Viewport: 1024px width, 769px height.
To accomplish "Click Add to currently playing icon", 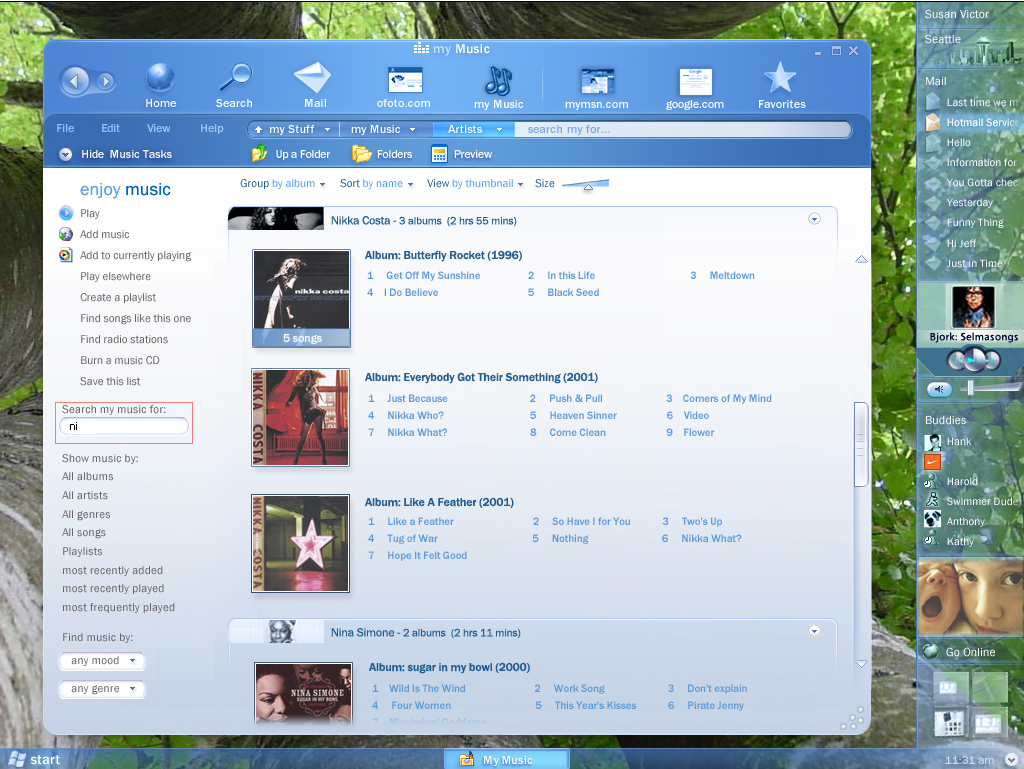I will click(66, 255).
